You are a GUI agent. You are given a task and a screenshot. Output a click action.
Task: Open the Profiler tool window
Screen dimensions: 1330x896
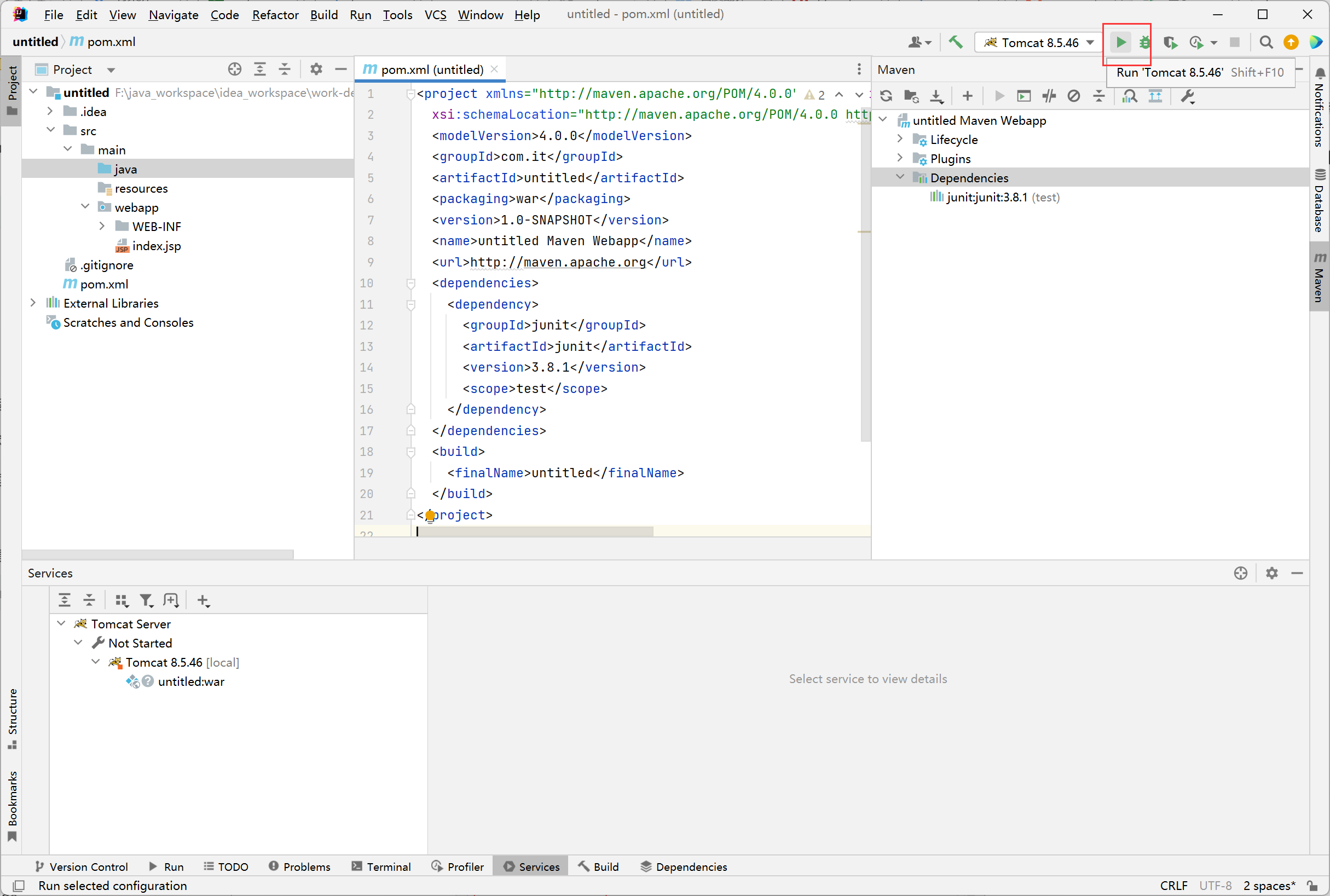(x=458, y=867)
